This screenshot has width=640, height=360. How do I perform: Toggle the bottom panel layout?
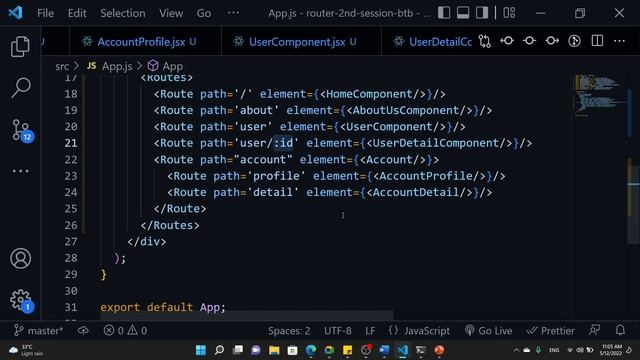tap(463, 13)
